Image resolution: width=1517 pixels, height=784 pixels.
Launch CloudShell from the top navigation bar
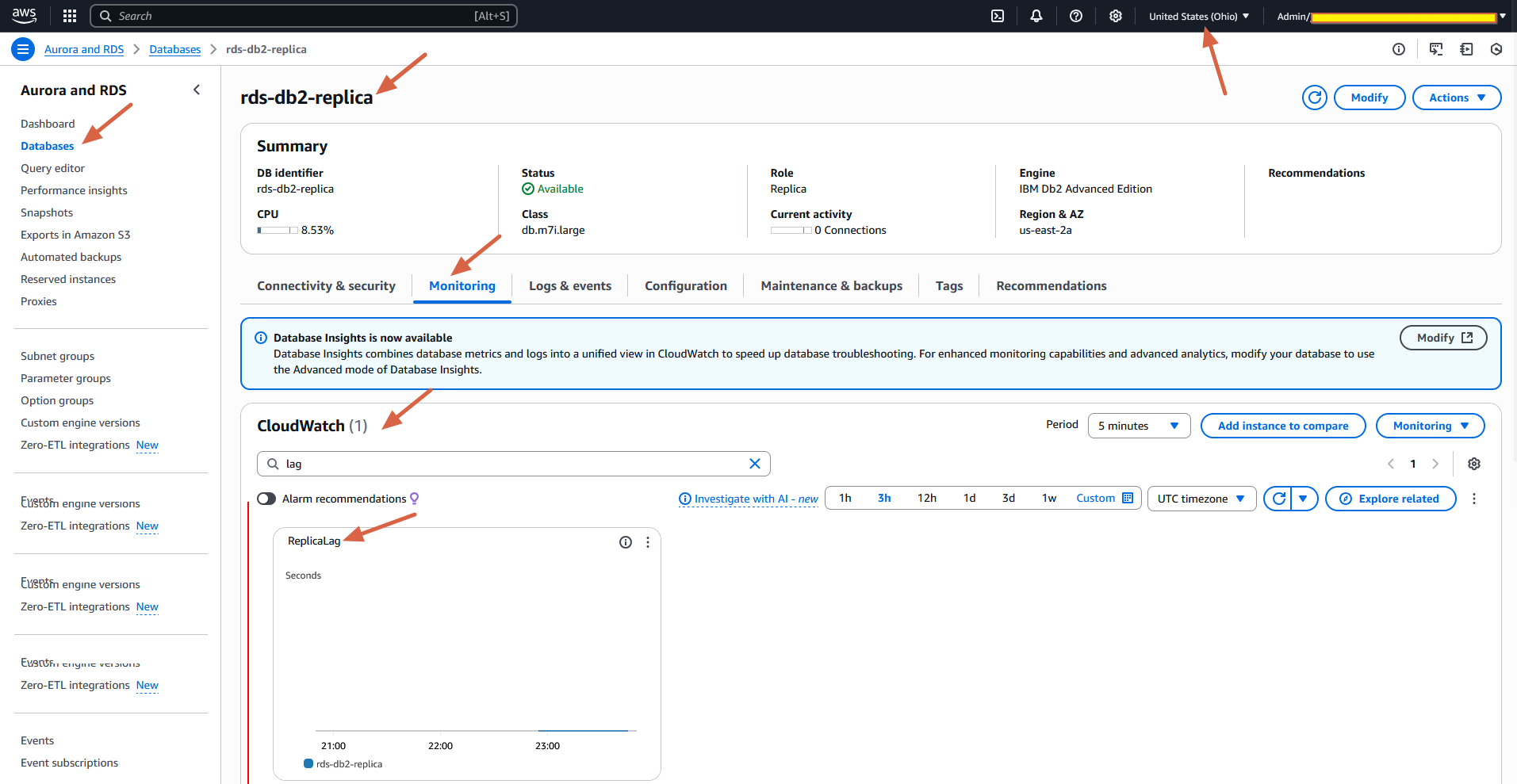(998, 16)
